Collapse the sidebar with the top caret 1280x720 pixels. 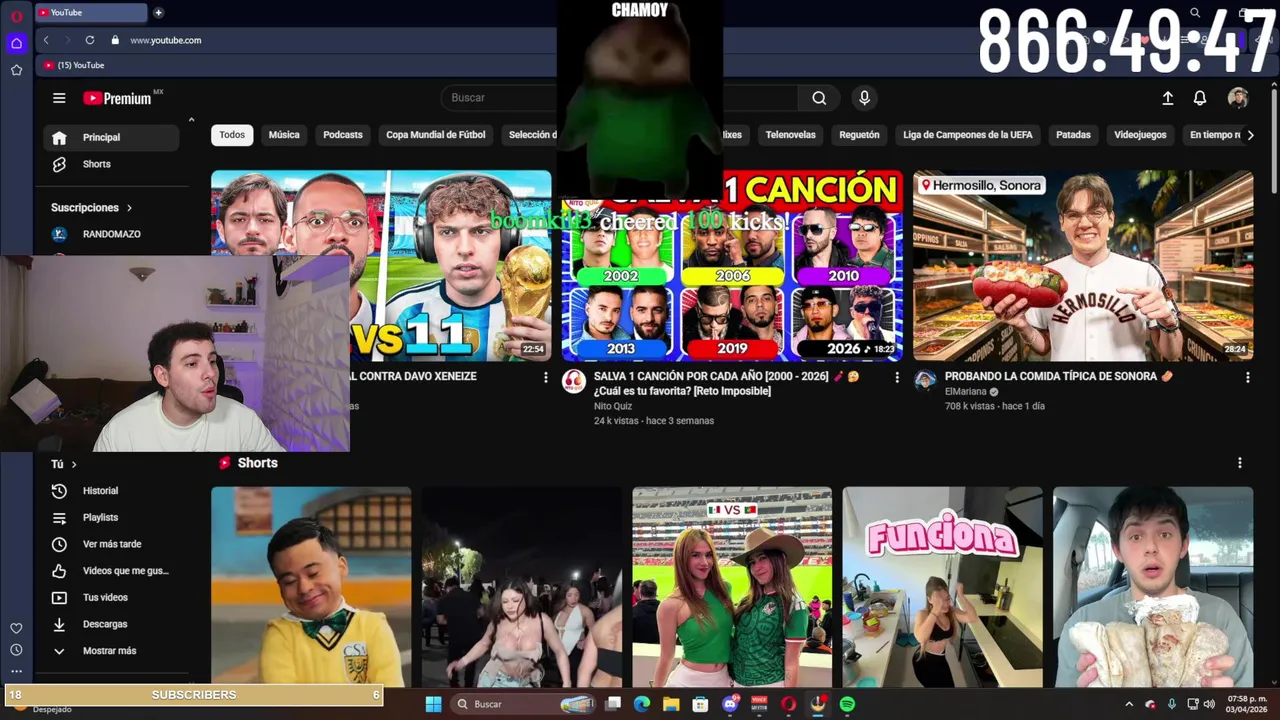coord(191,120)
